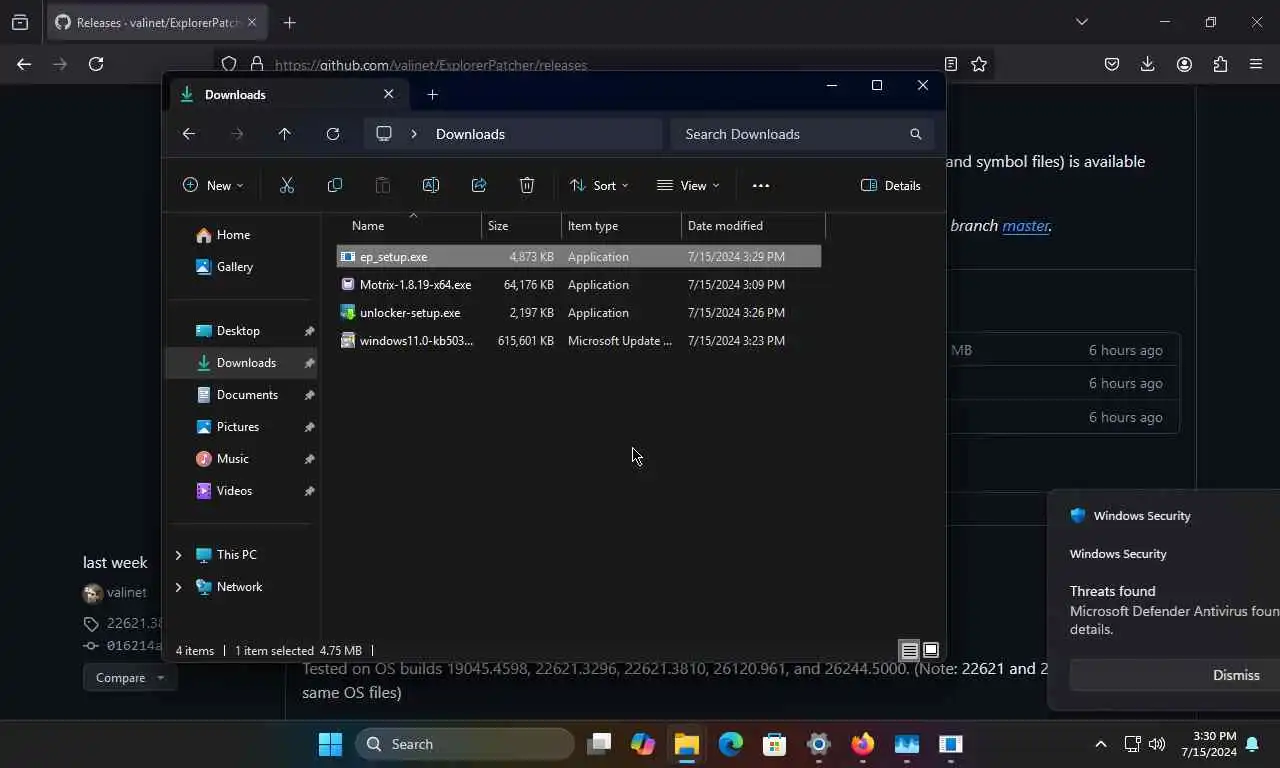Screen dimensions: 1280x768
Task: Click the search magnifier in Explorer search box
Action: (915, 134)
